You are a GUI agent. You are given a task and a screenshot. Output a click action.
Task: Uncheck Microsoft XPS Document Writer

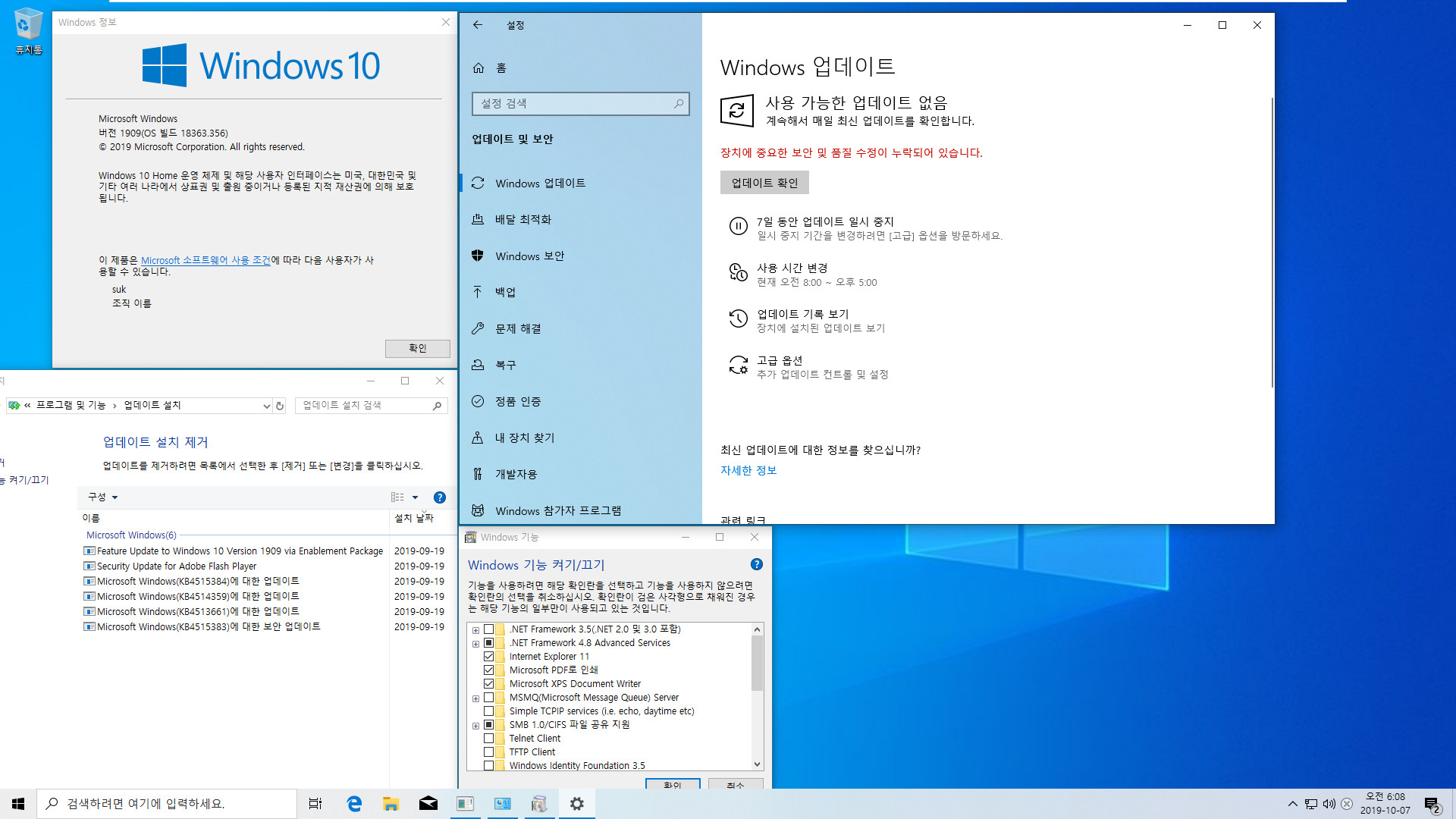[489, 684]
